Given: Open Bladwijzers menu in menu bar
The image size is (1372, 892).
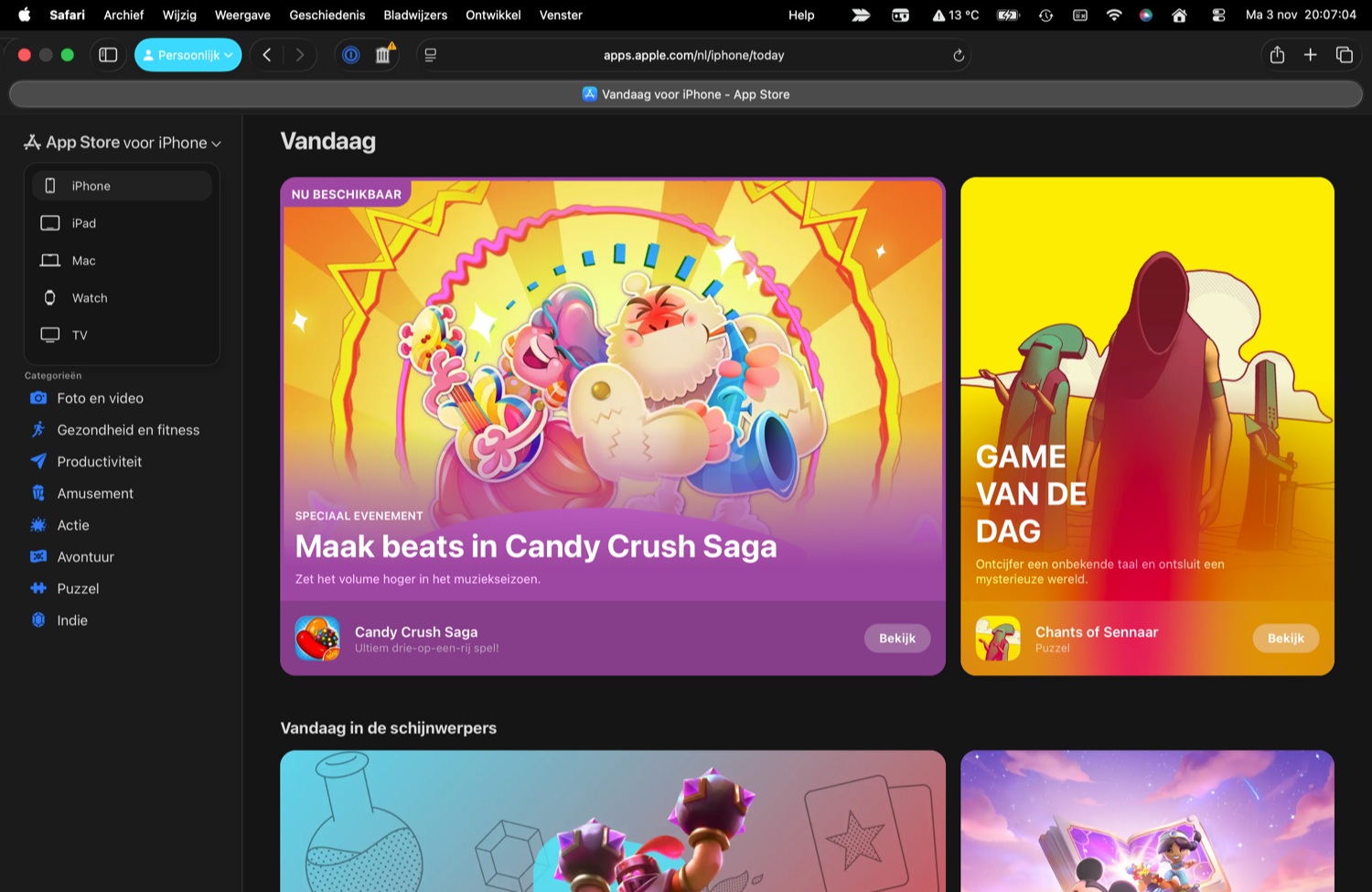Looking at the screenshot, I should (415, 15).
